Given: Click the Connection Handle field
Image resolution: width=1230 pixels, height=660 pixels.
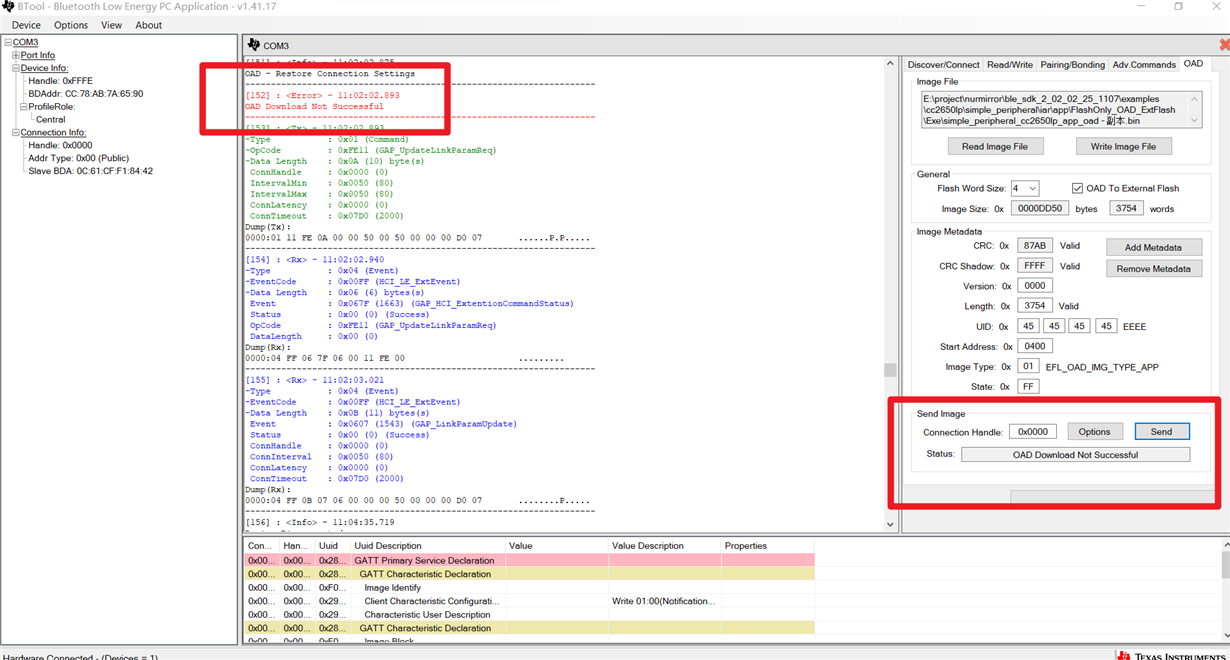Looking at the screenshot, I should point(1032,431).
